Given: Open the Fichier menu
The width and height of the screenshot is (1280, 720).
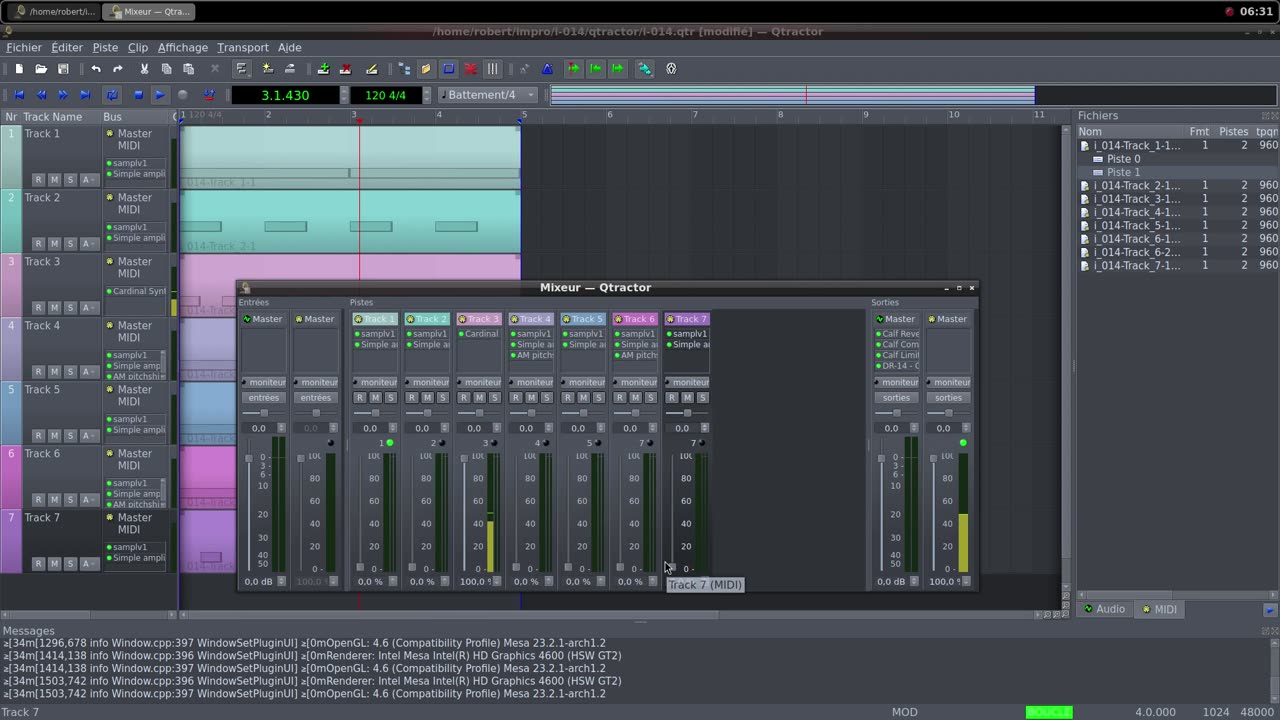Looking at the screenshot, I should [24, 47].
